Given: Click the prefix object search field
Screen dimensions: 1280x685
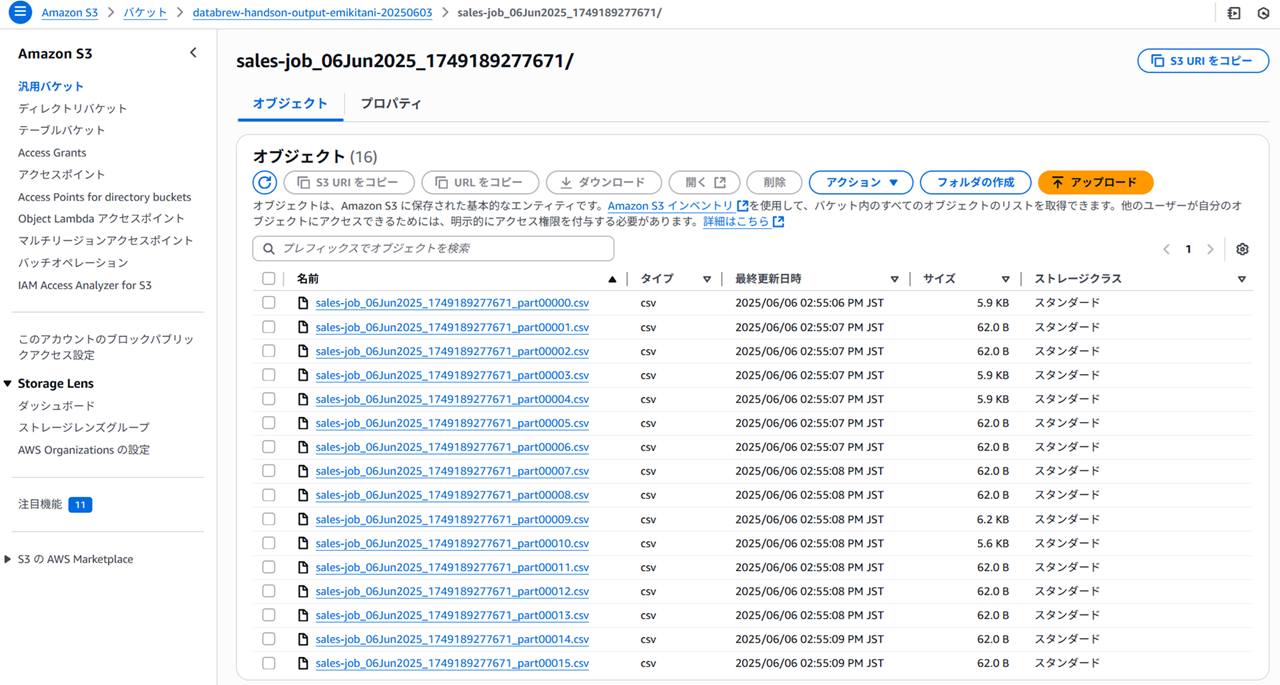Looking at the screenshot, I should [x=434, y=248].
